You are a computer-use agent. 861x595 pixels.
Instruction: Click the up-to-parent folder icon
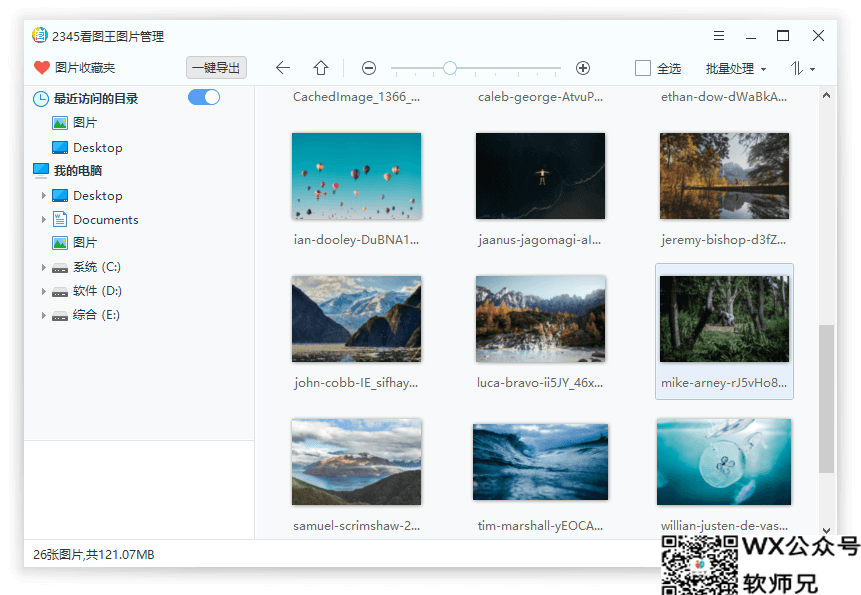pos(321,67)
